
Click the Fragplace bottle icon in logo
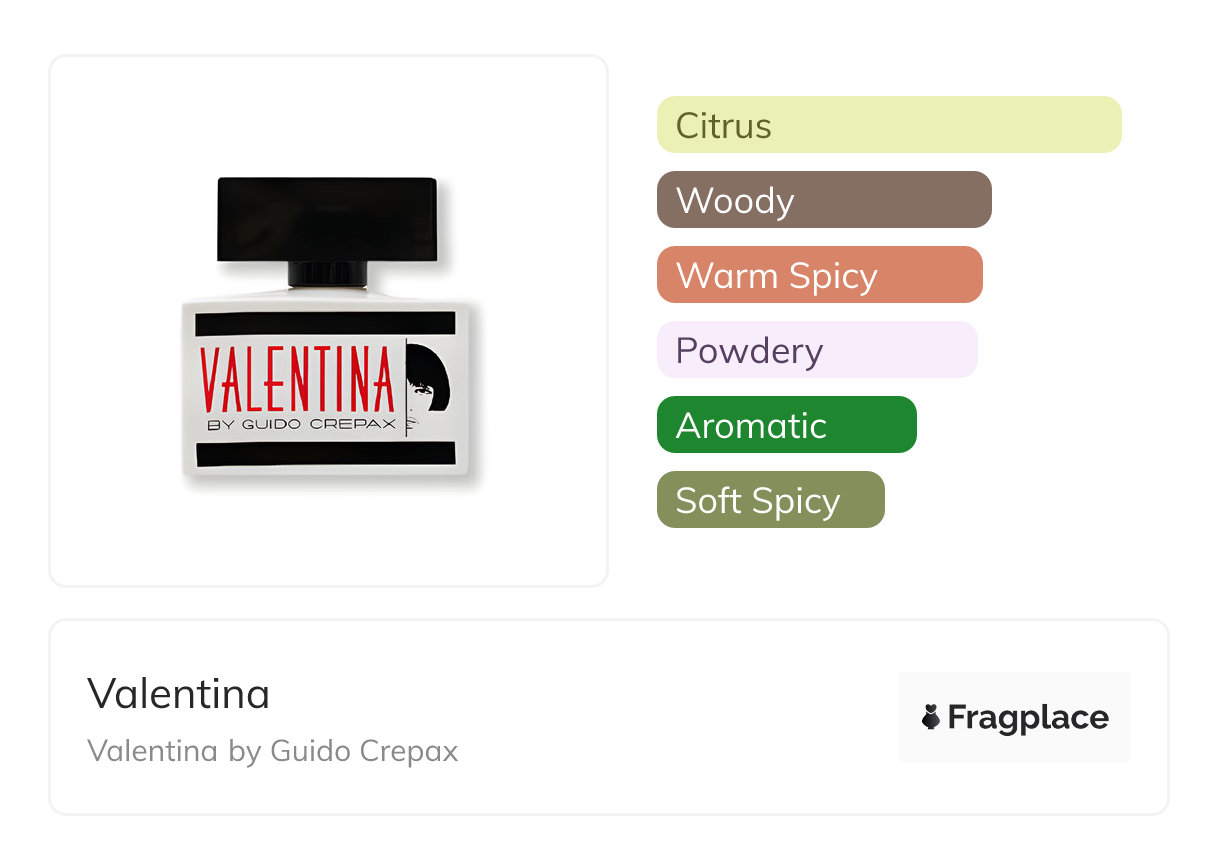click(931, 717)
